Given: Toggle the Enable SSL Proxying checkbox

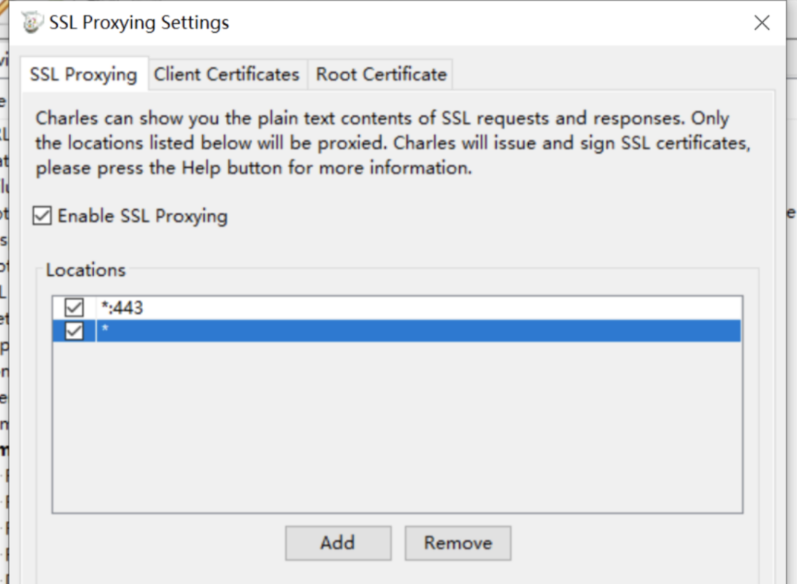Looking at the screenshot, I should pos(42,216).
